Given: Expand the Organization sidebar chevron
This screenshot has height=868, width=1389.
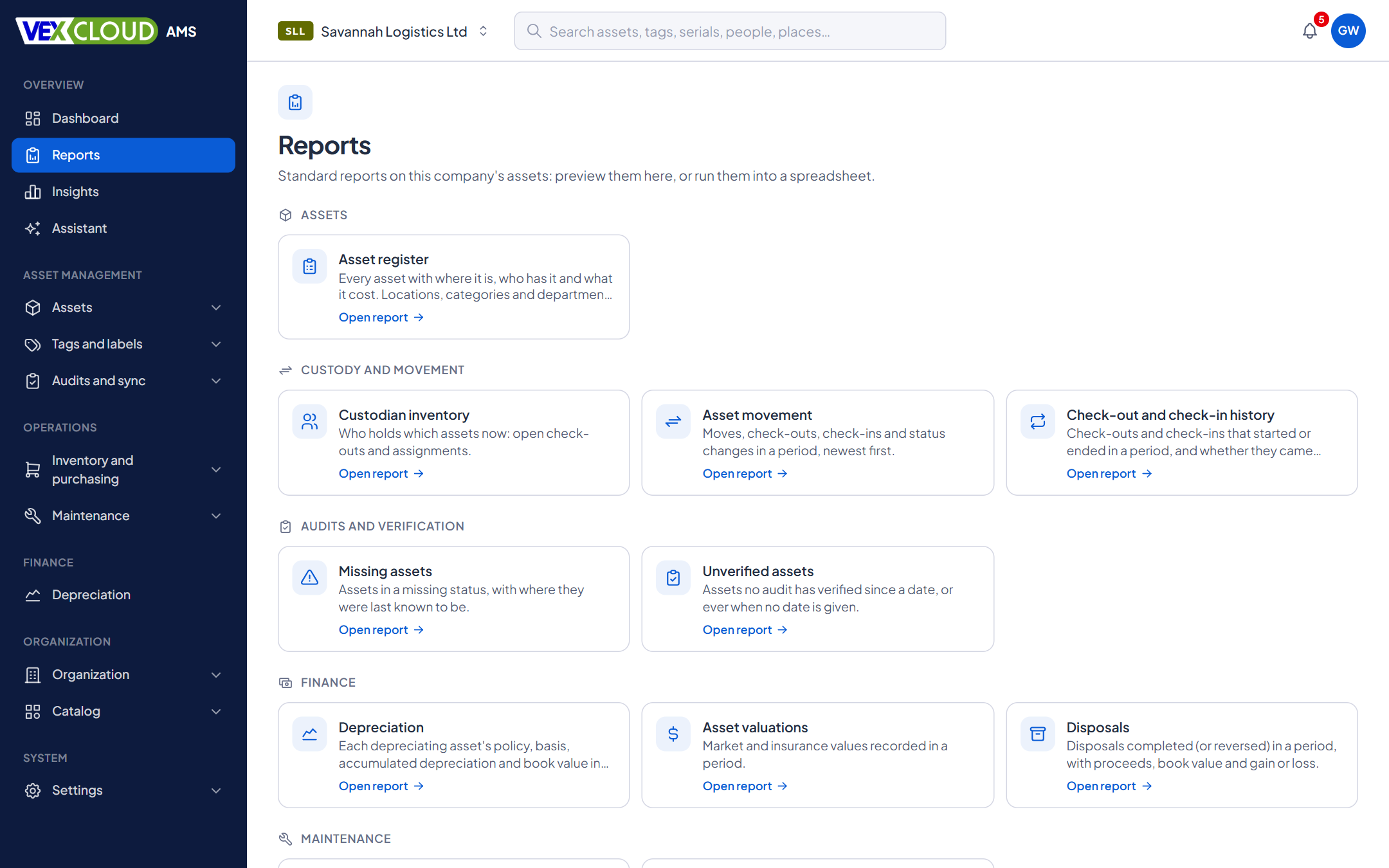Looking at the screenshot, I should point(216,674).
